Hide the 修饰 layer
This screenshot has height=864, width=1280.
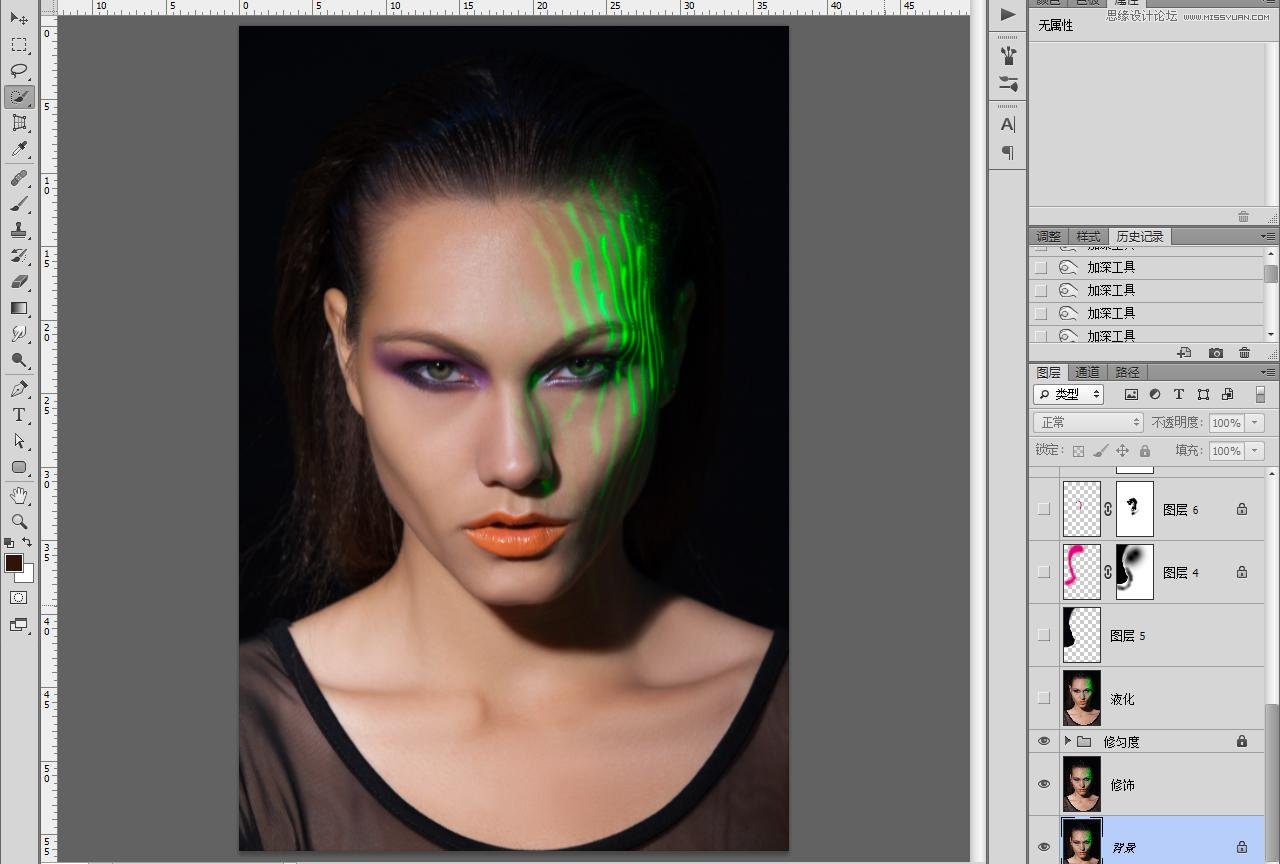point(1044,784)
